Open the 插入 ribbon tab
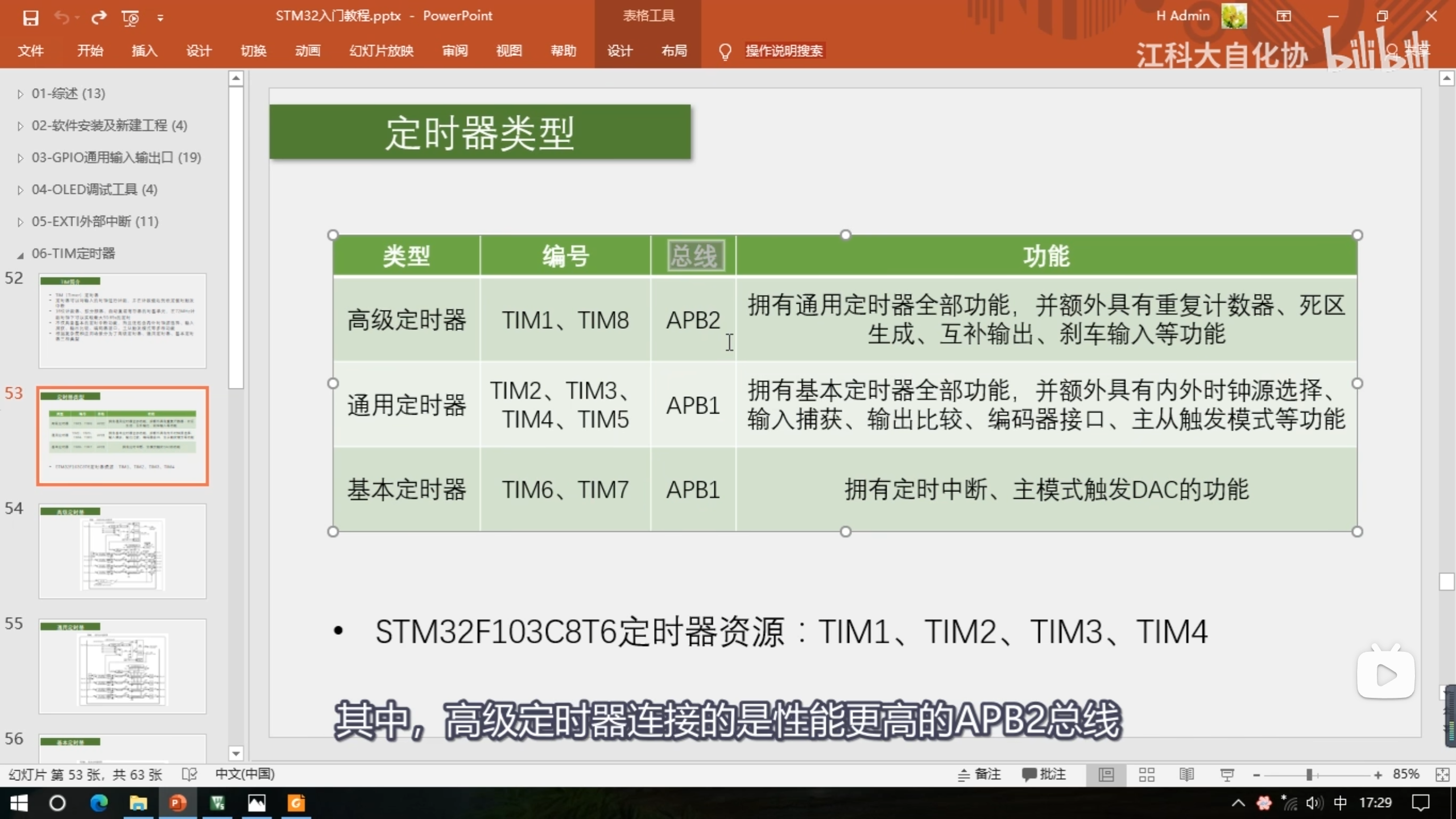The width and height of the screenshot is (1456, 819). 144,51
